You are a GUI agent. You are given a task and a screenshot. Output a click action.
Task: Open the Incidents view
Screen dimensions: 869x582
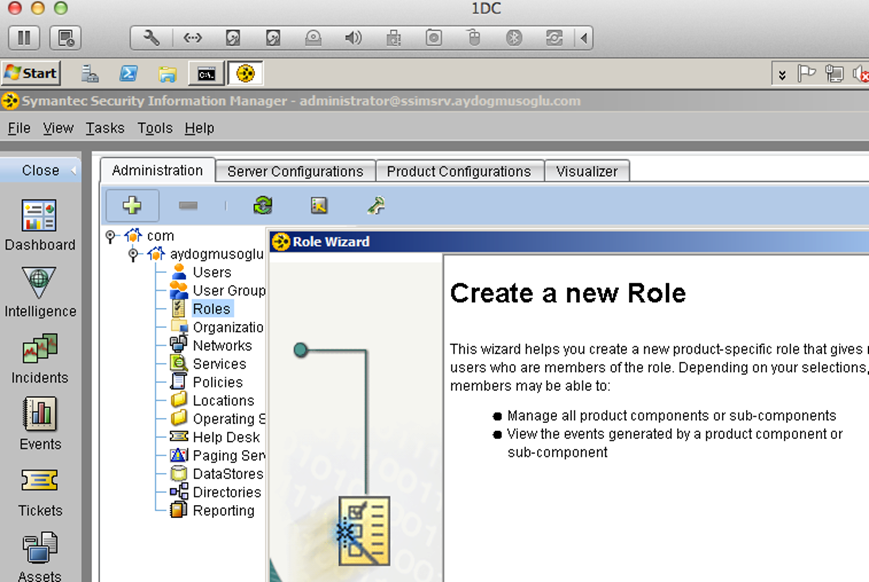pos(40,359)
